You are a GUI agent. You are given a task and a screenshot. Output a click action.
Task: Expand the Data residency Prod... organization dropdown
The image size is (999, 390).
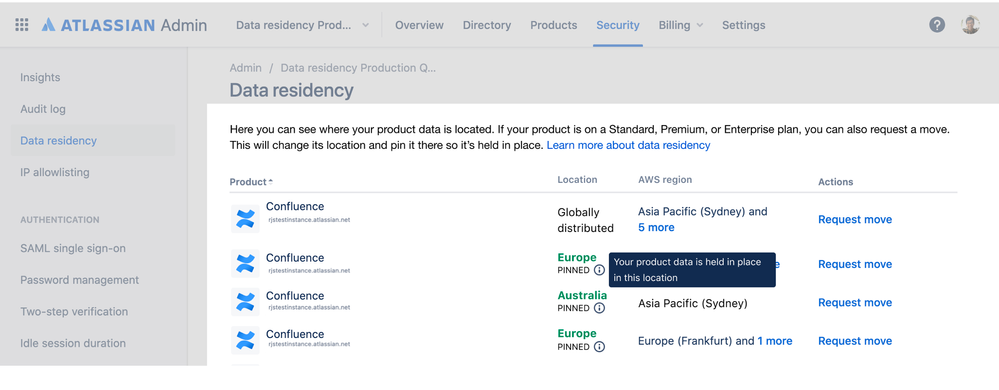click(x=303, y=25)
